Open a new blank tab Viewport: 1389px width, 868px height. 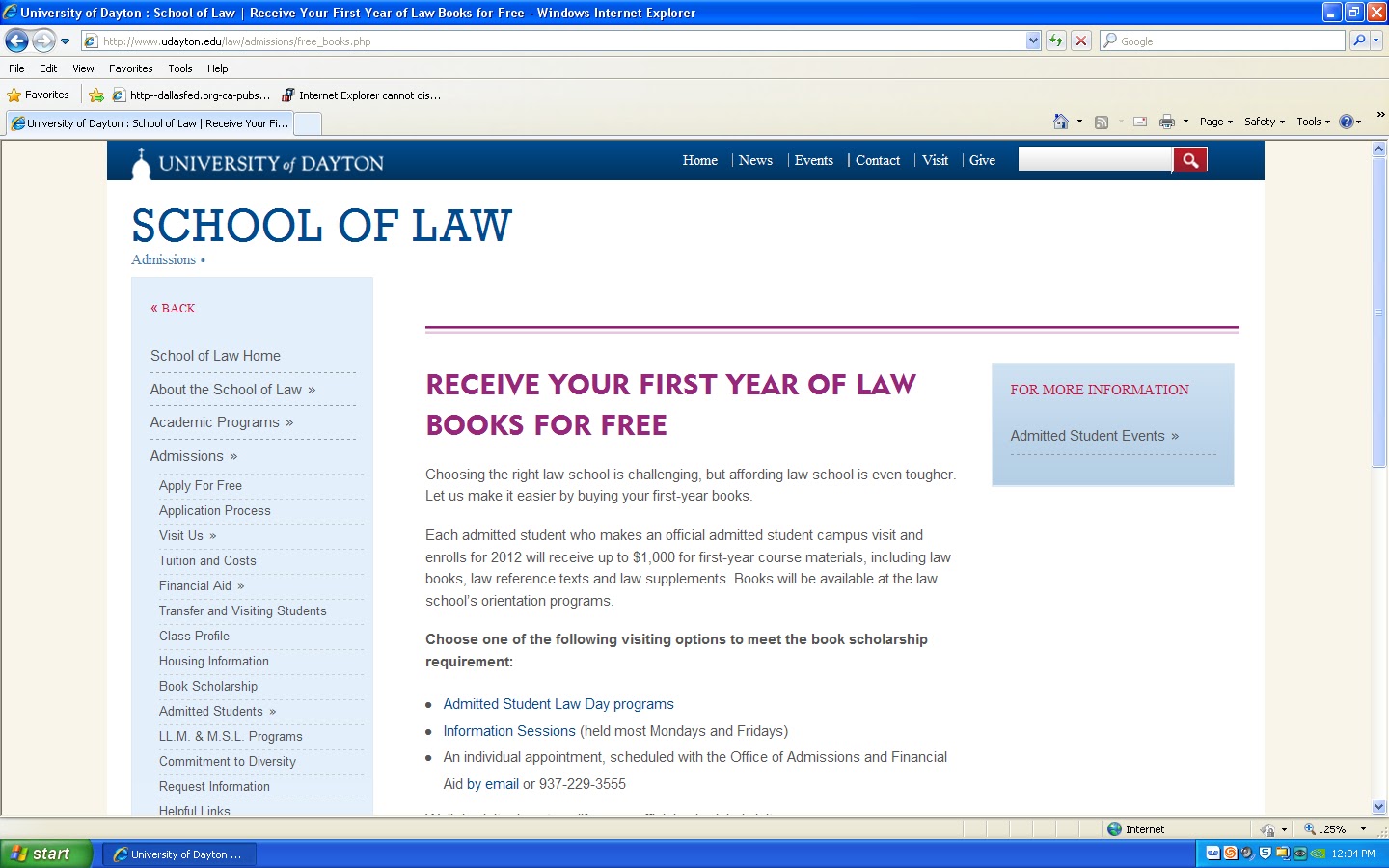point(308,123)
